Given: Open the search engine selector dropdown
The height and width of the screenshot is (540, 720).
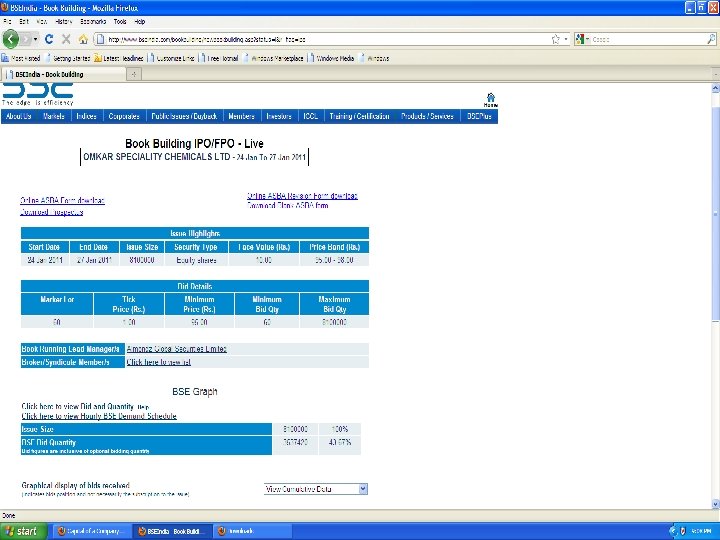Looking at the screenshot, I should pos(582,39).
